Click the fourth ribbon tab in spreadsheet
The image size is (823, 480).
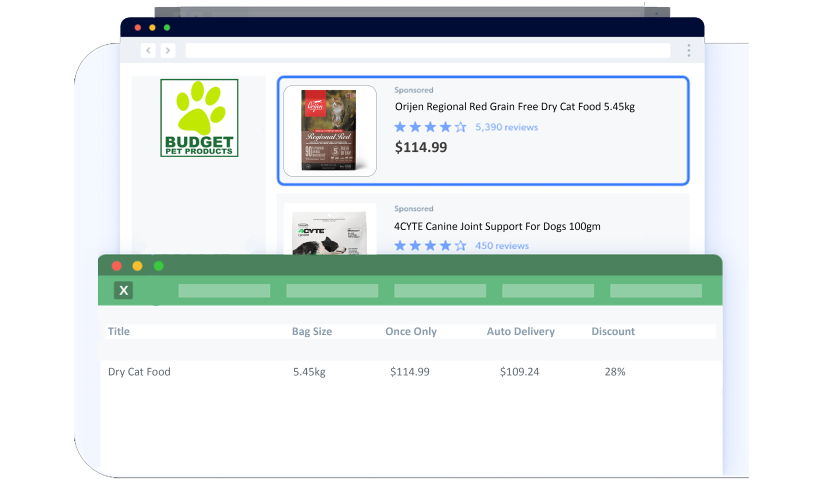click(x=548, y=291)
